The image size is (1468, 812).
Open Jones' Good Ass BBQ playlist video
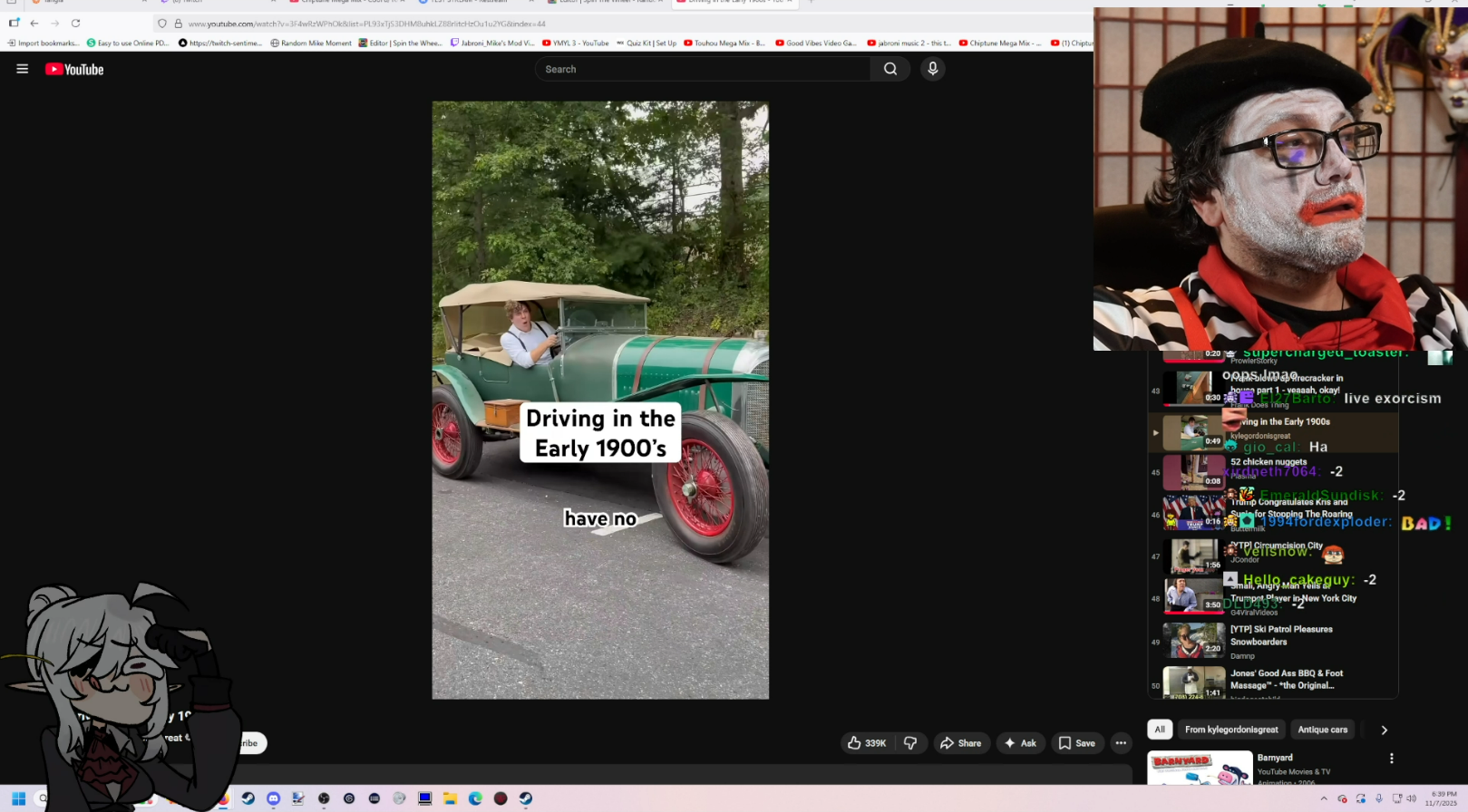pos(1274,682)
